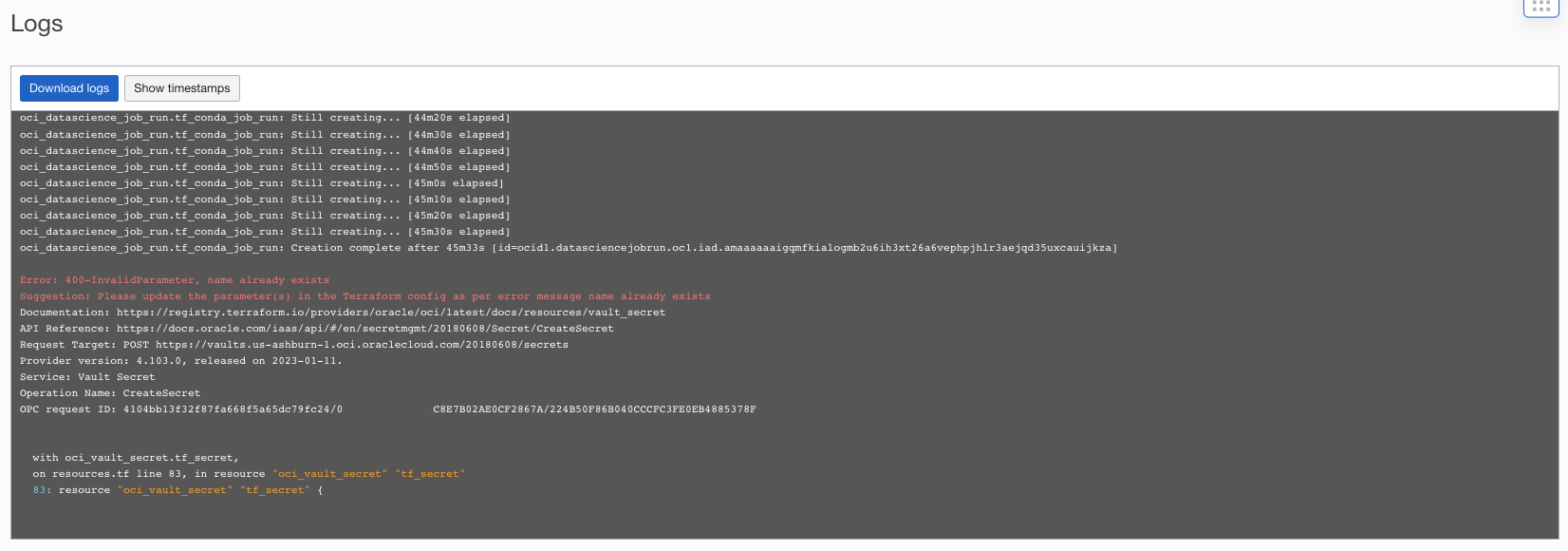
Task: Open the Oracle CreateSecret API reference URL
Action: [365, 329]
